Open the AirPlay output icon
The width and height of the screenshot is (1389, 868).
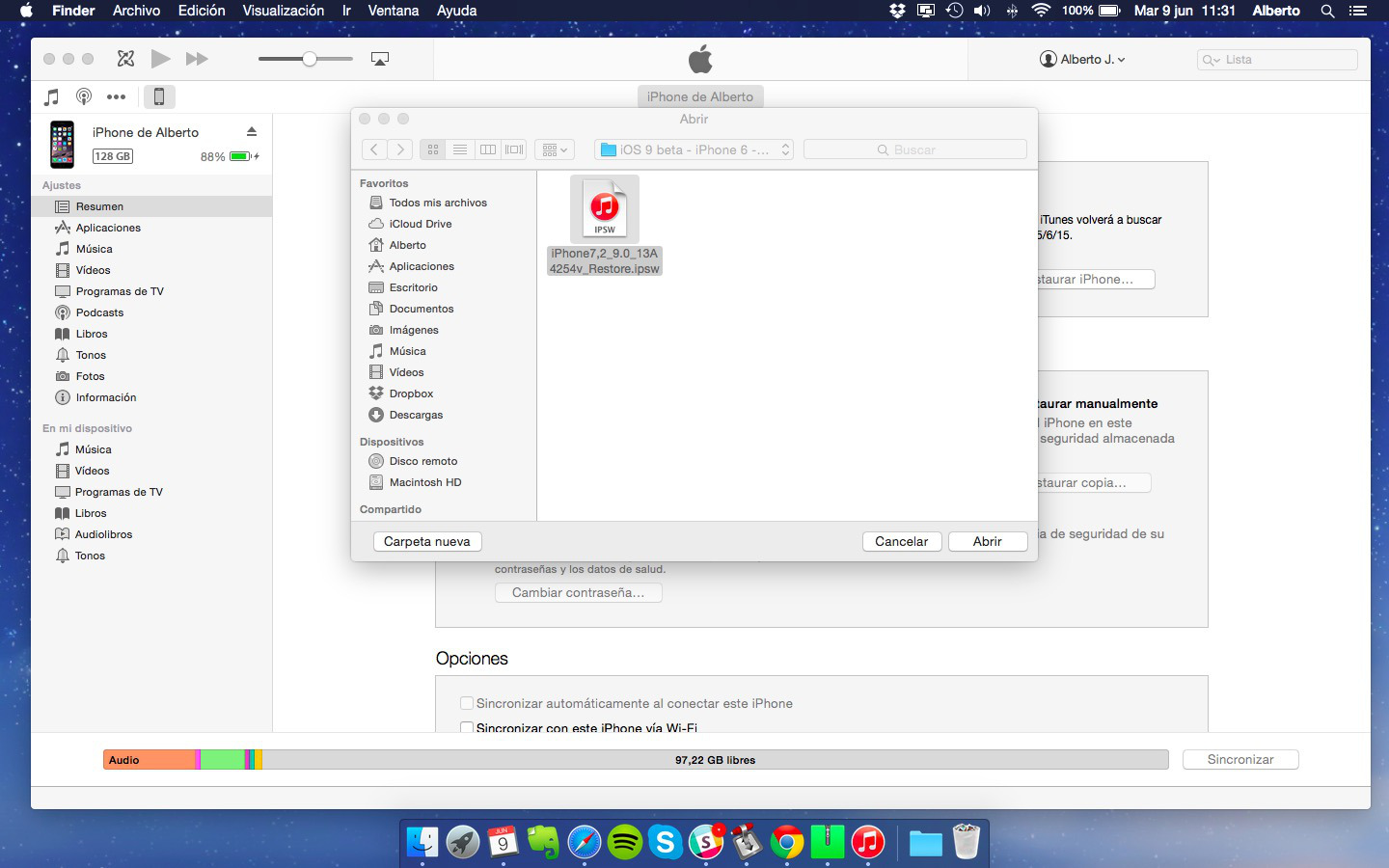click(x=380, y=59)
